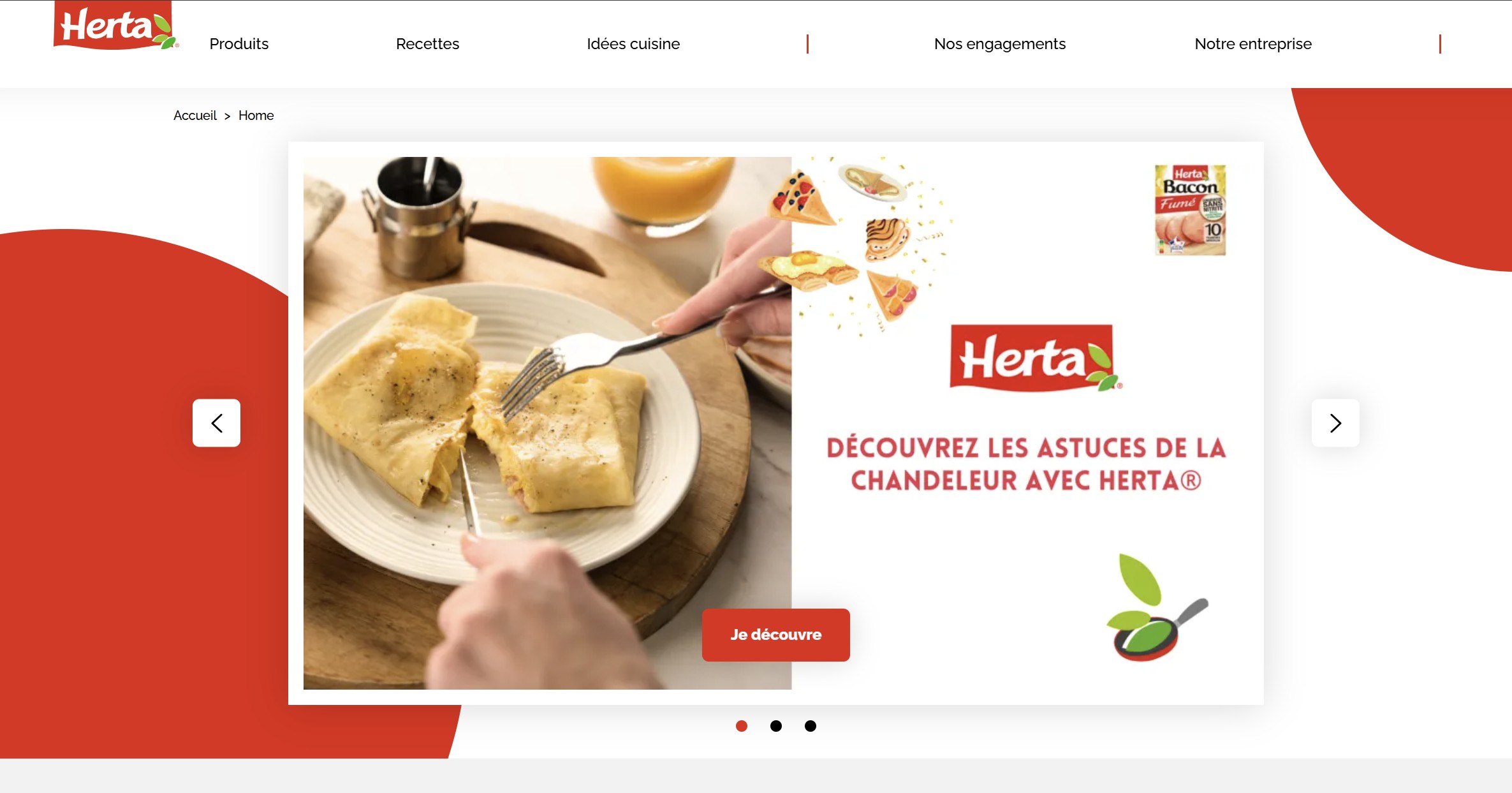The image size is (1512, 793).
Task: Advance to the next carousel slide
Action: click(1335, 423)
